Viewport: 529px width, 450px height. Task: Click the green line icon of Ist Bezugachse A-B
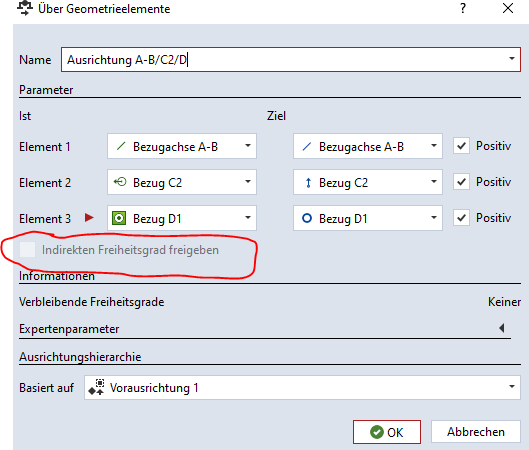click(120, 147)
